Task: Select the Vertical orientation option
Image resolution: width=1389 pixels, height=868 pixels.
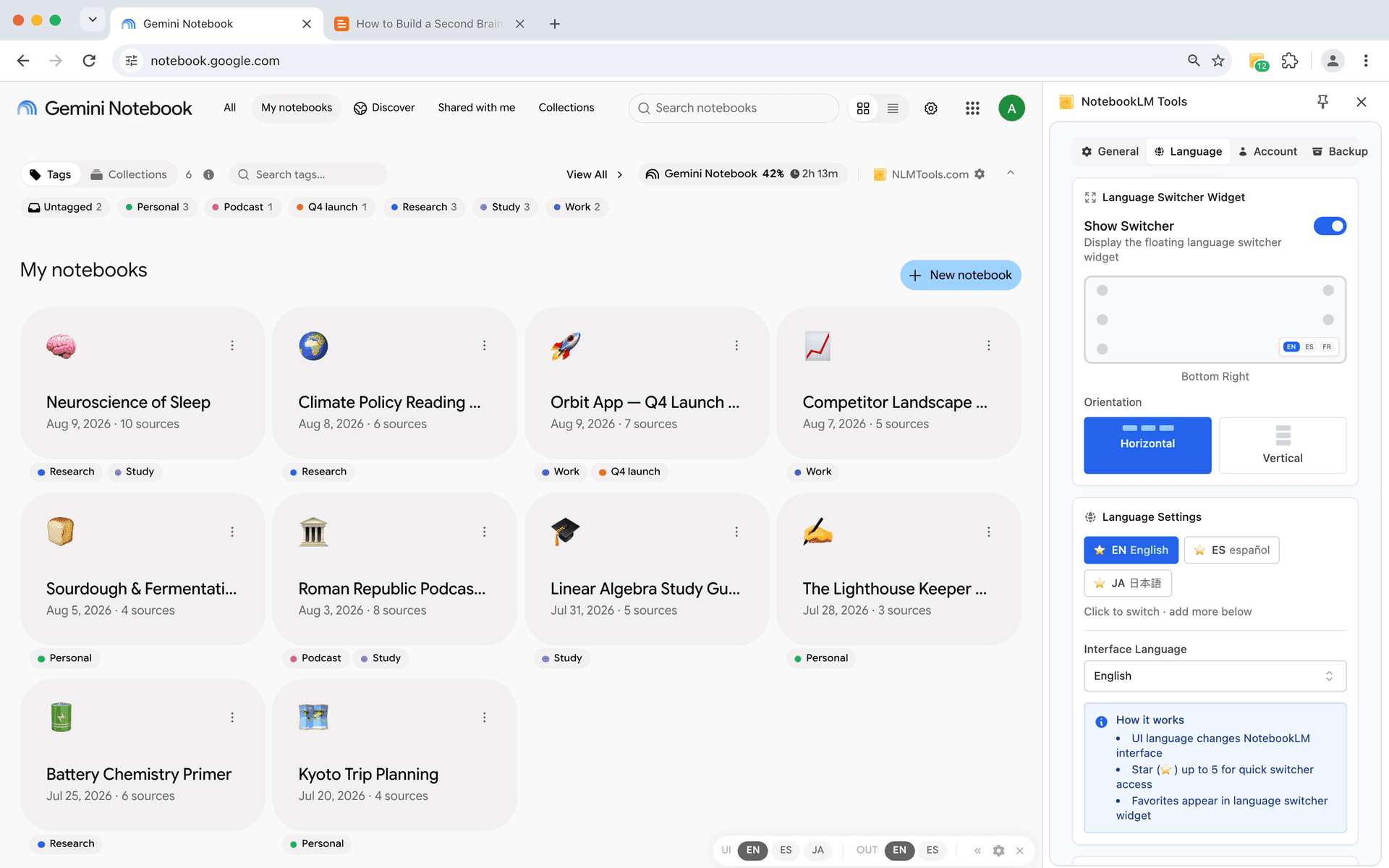Action: point(1283,446)
